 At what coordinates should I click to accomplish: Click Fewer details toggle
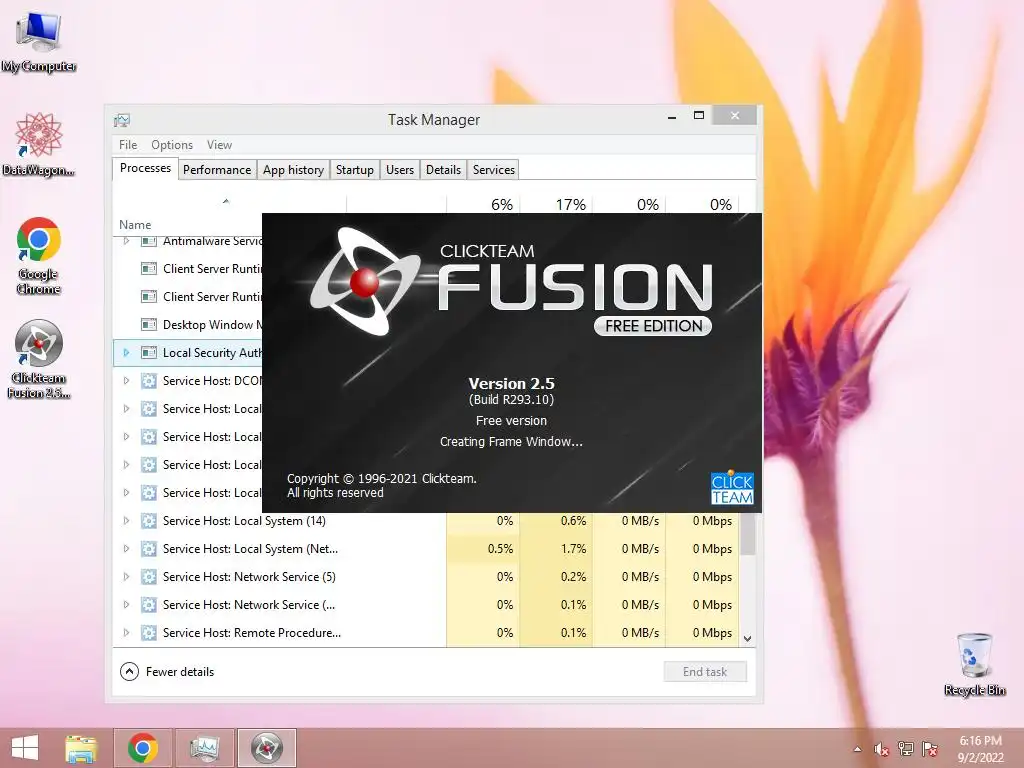pos(167,671)
